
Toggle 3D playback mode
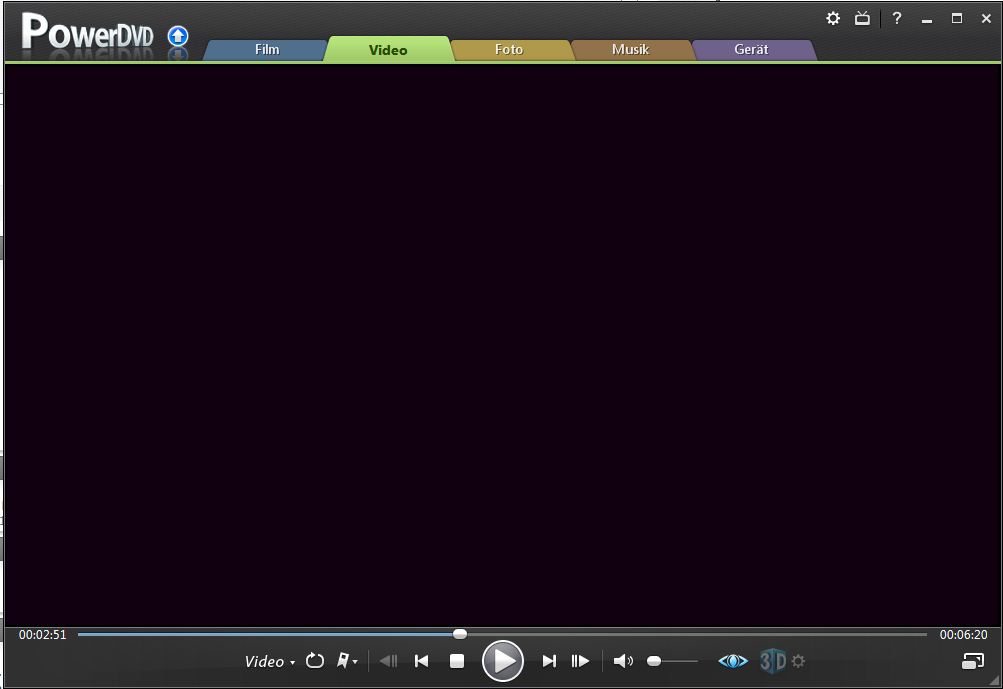[773, 661]
